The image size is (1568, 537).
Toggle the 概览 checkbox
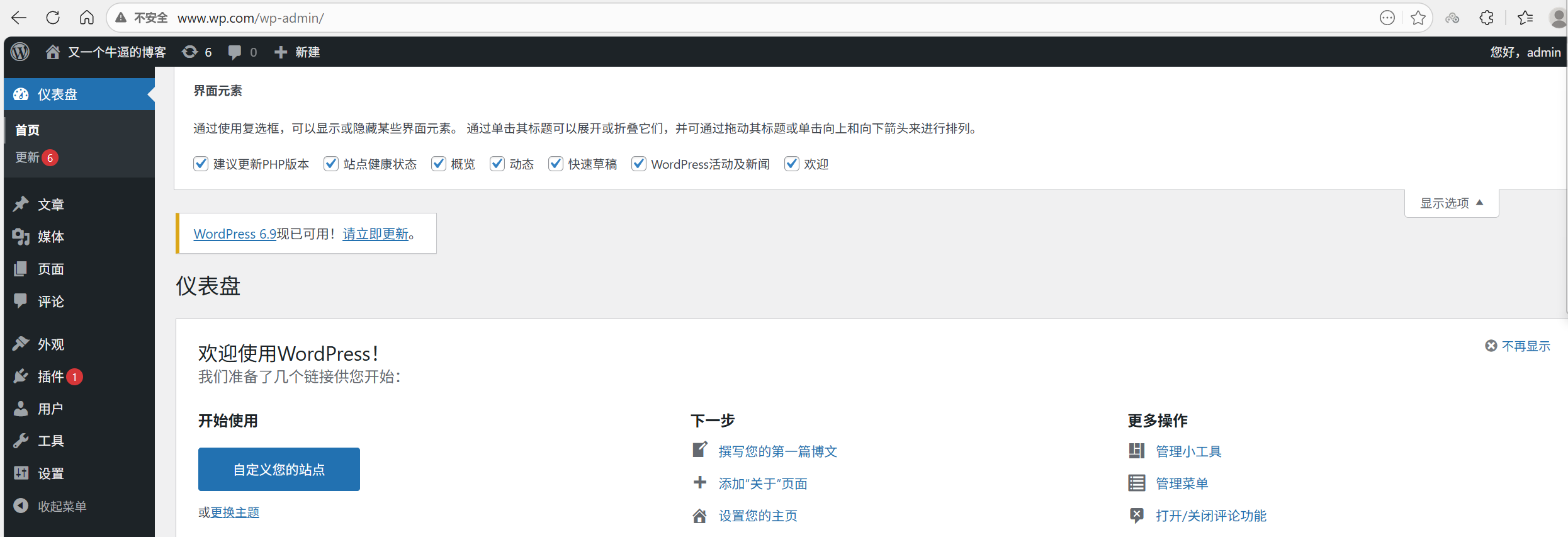tap(439, 164)
